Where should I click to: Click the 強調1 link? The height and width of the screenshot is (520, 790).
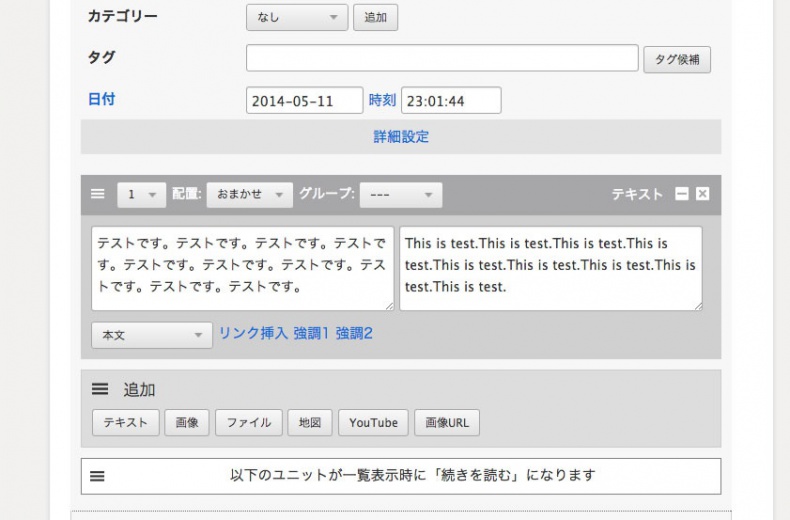tap(311, 333)
